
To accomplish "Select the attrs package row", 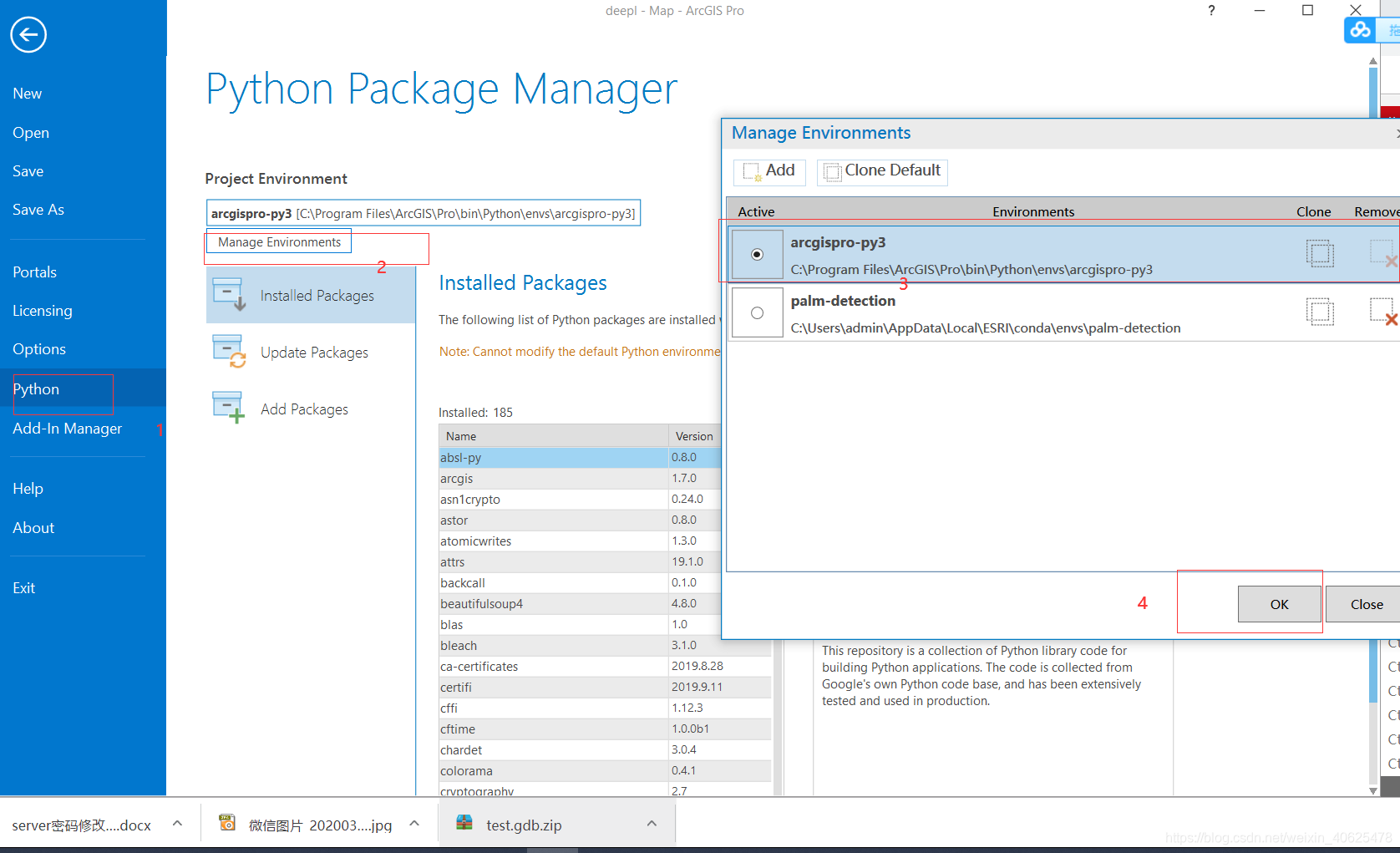I will (580, 562).
